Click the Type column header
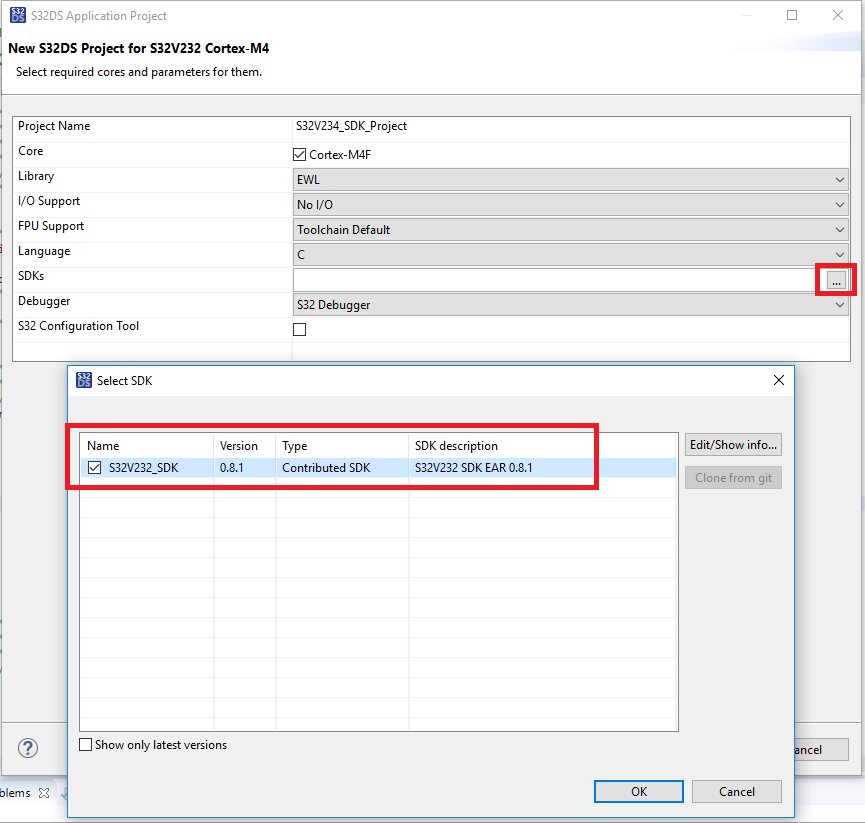Screen dimensions: 865x823 342,446
